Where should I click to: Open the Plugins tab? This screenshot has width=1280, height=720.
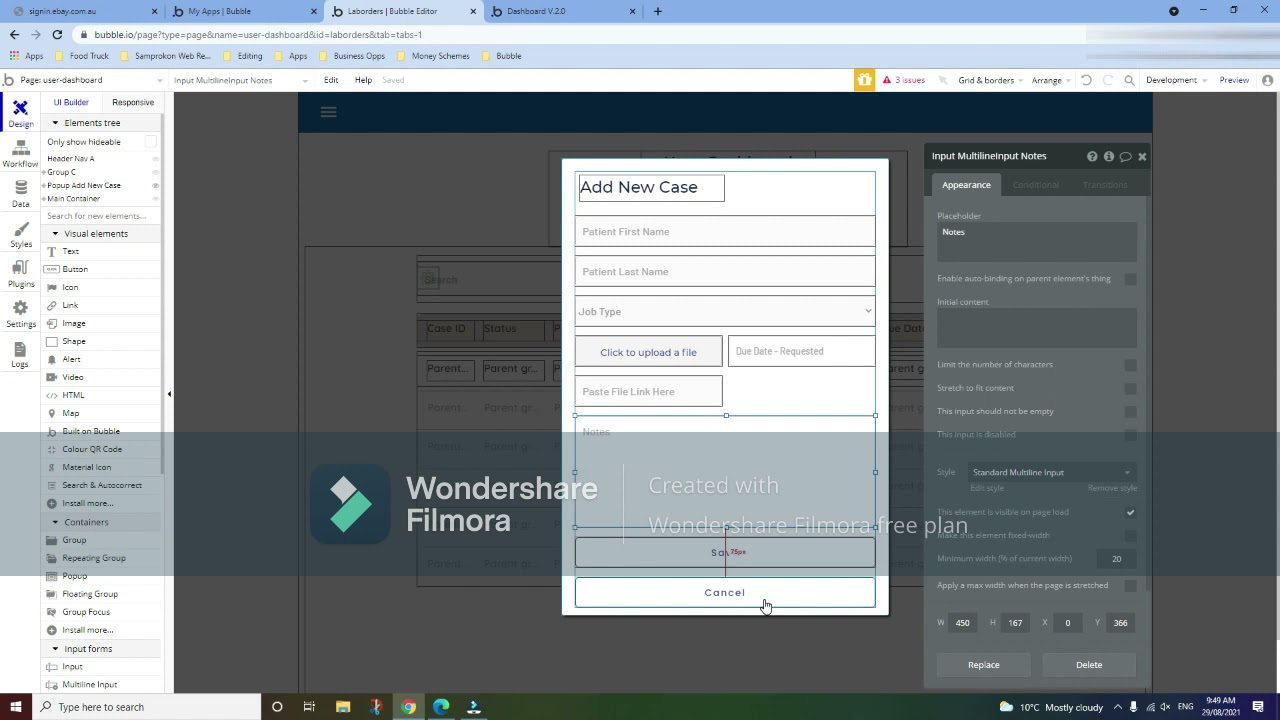coord(20,274)
